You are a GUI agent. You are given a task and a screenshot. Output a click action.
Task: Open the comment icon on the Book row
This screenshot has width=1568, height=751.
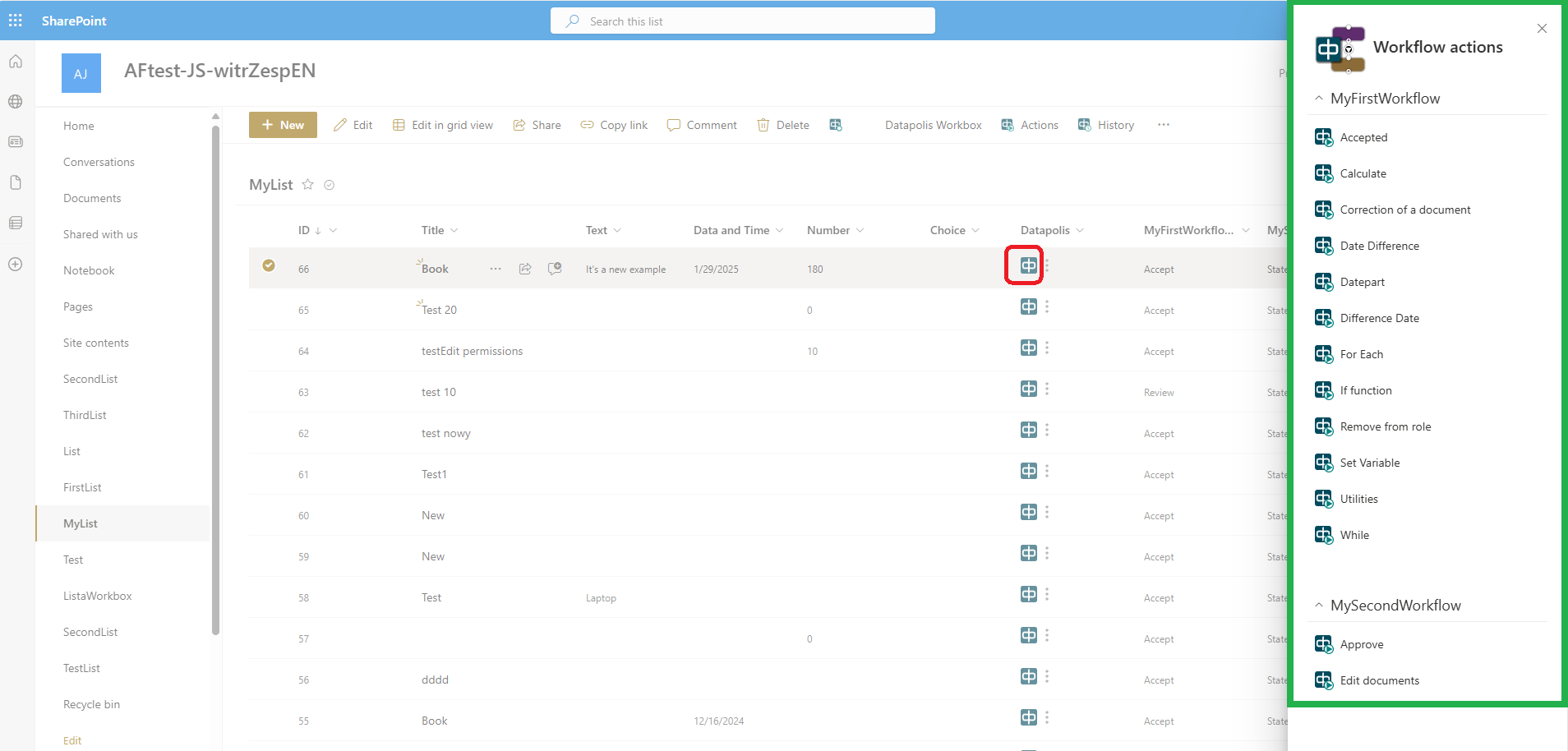coord(555,269)
